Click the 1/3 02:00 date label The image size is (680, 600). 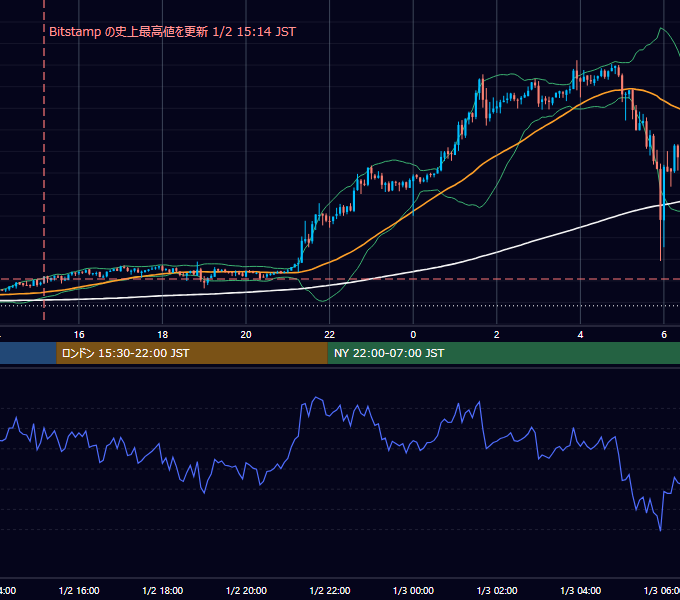click(x=497, y=591)
